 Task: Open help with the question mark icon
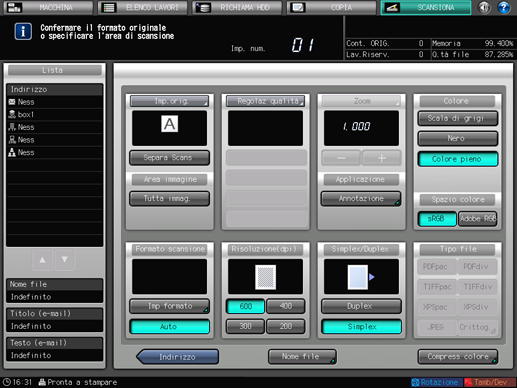pos(504,7)
